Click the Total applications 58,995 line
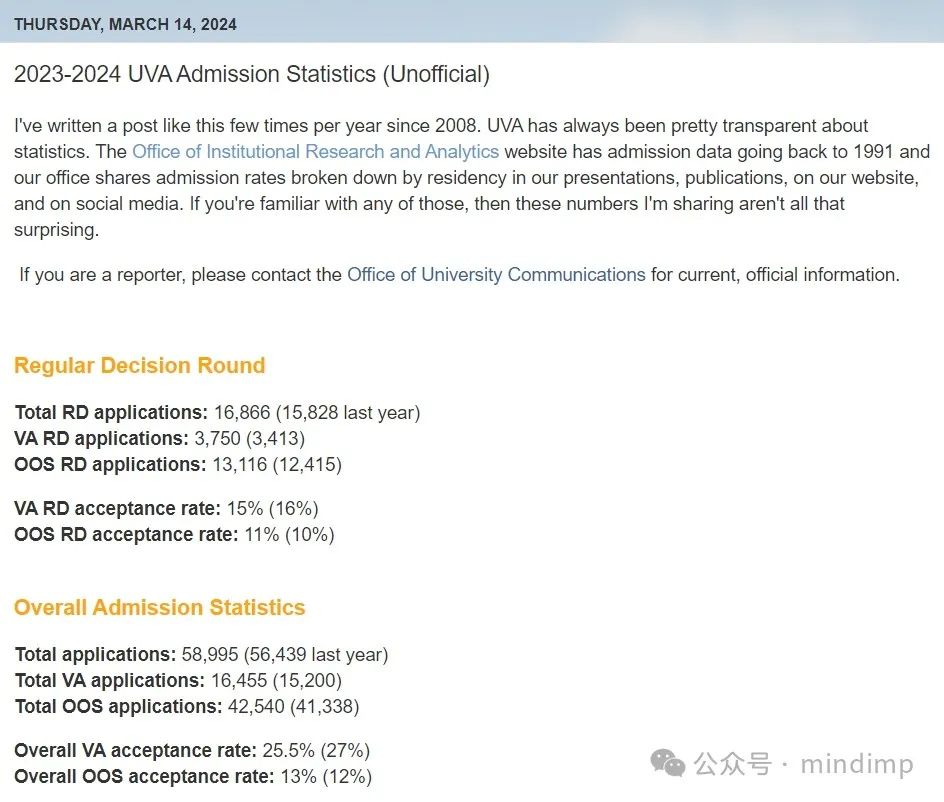The image size is (944, 802). click(202, 654)
